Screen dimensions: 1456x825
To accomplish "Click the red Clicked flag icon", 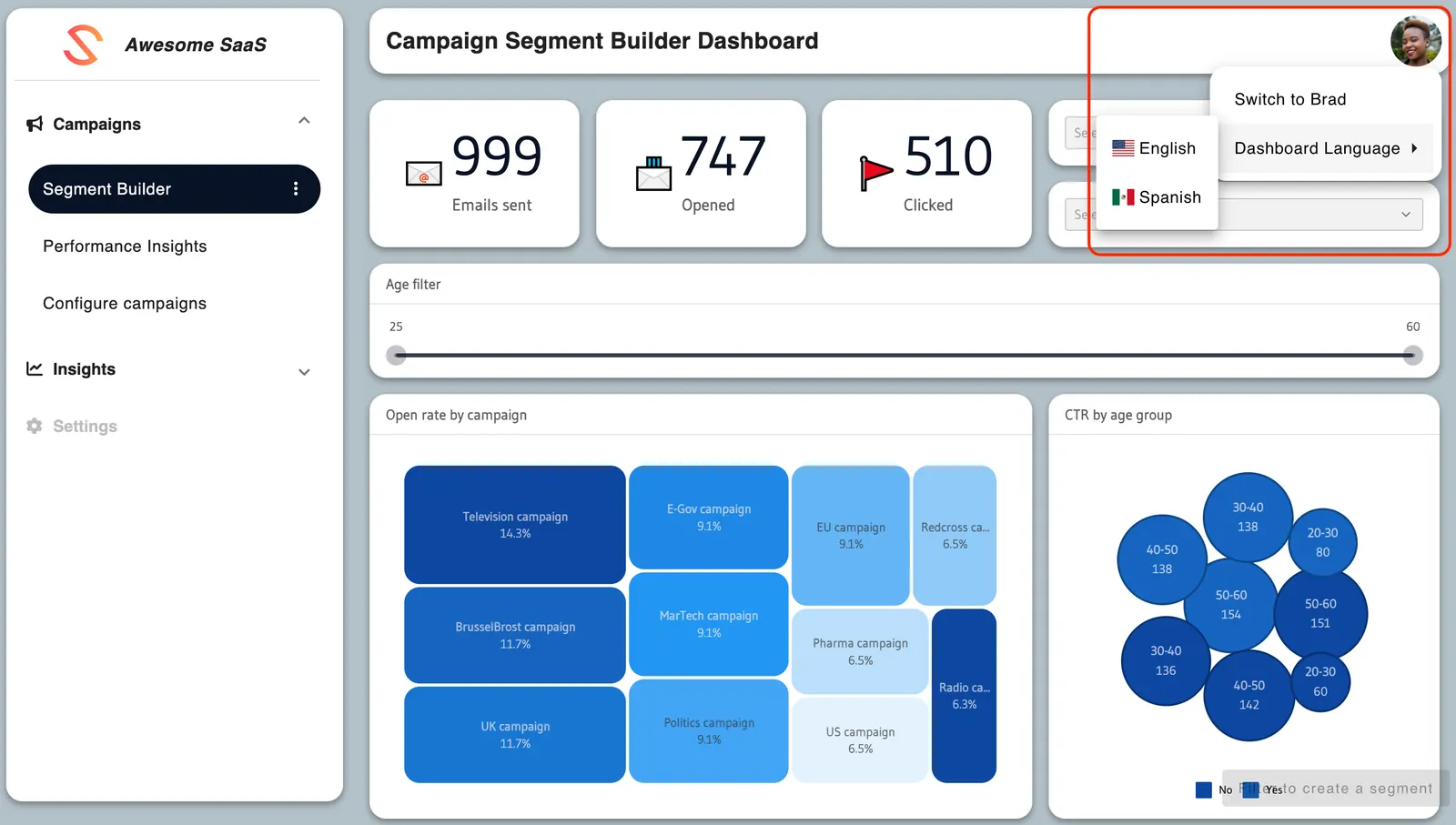I will [875, 172].
